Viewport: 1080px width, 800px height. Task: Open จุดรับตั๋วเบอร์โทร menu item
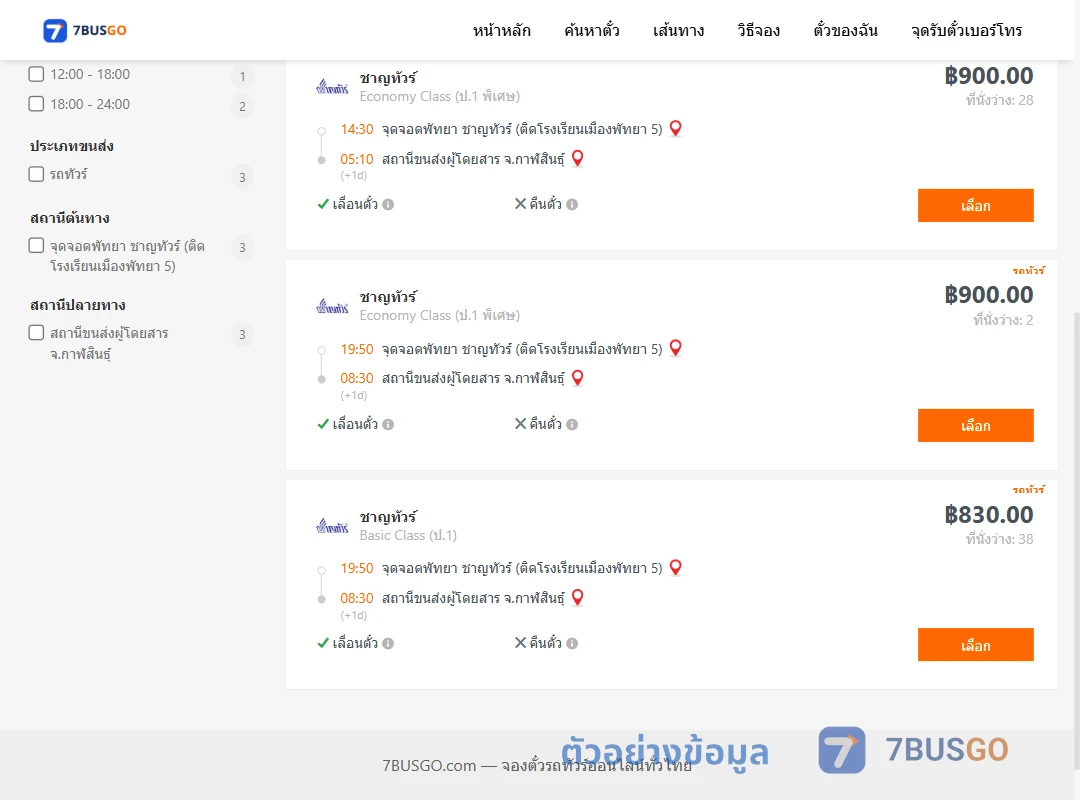click(x=966, y=30)
